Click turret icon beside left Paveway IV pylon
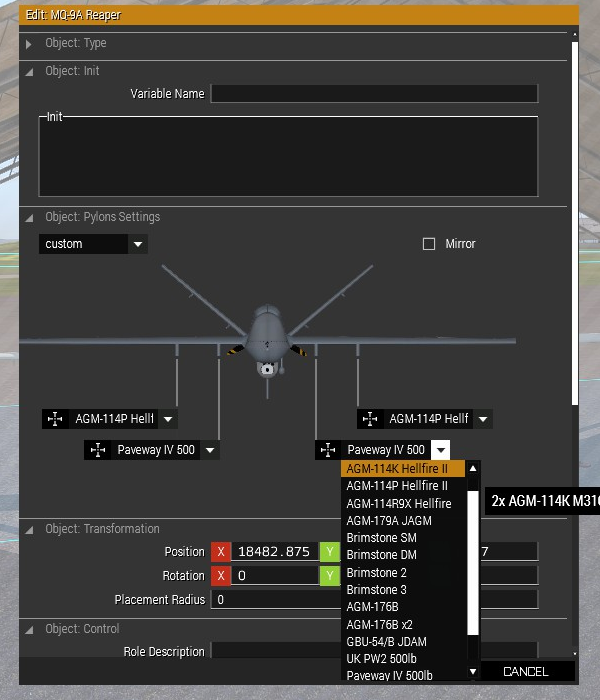The height and width of the screenshot is (700, 600). [x=97, y=450]
